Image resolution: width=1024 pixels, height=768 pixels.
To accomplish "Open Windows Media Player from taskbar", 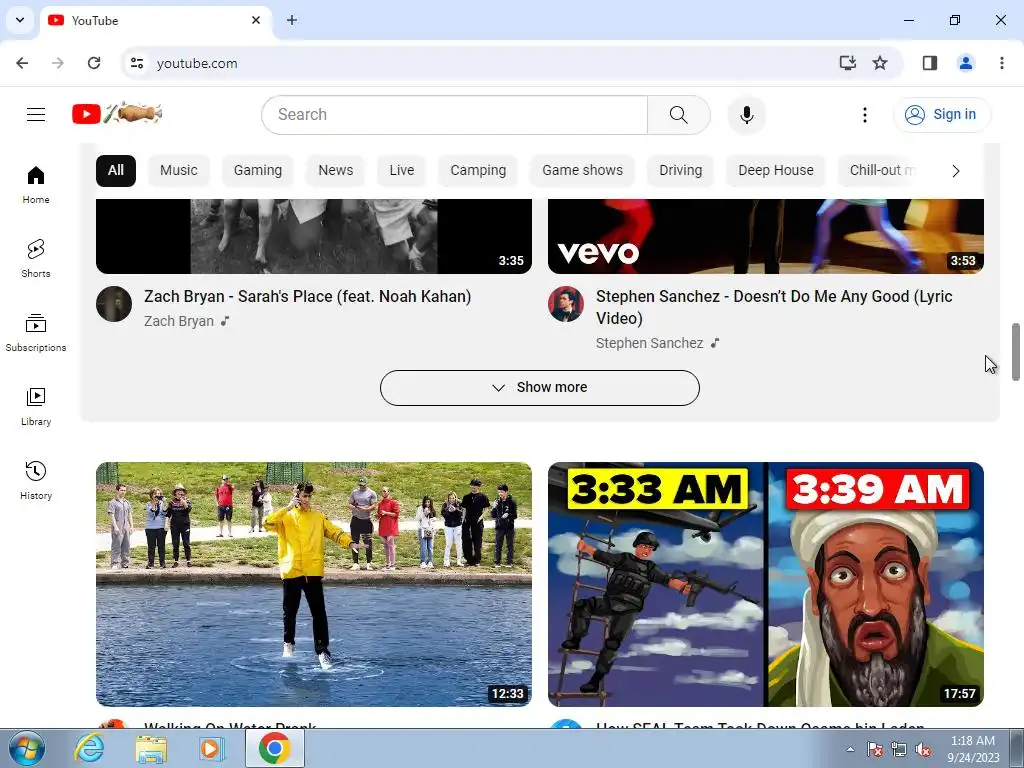I will pos(211,748).
